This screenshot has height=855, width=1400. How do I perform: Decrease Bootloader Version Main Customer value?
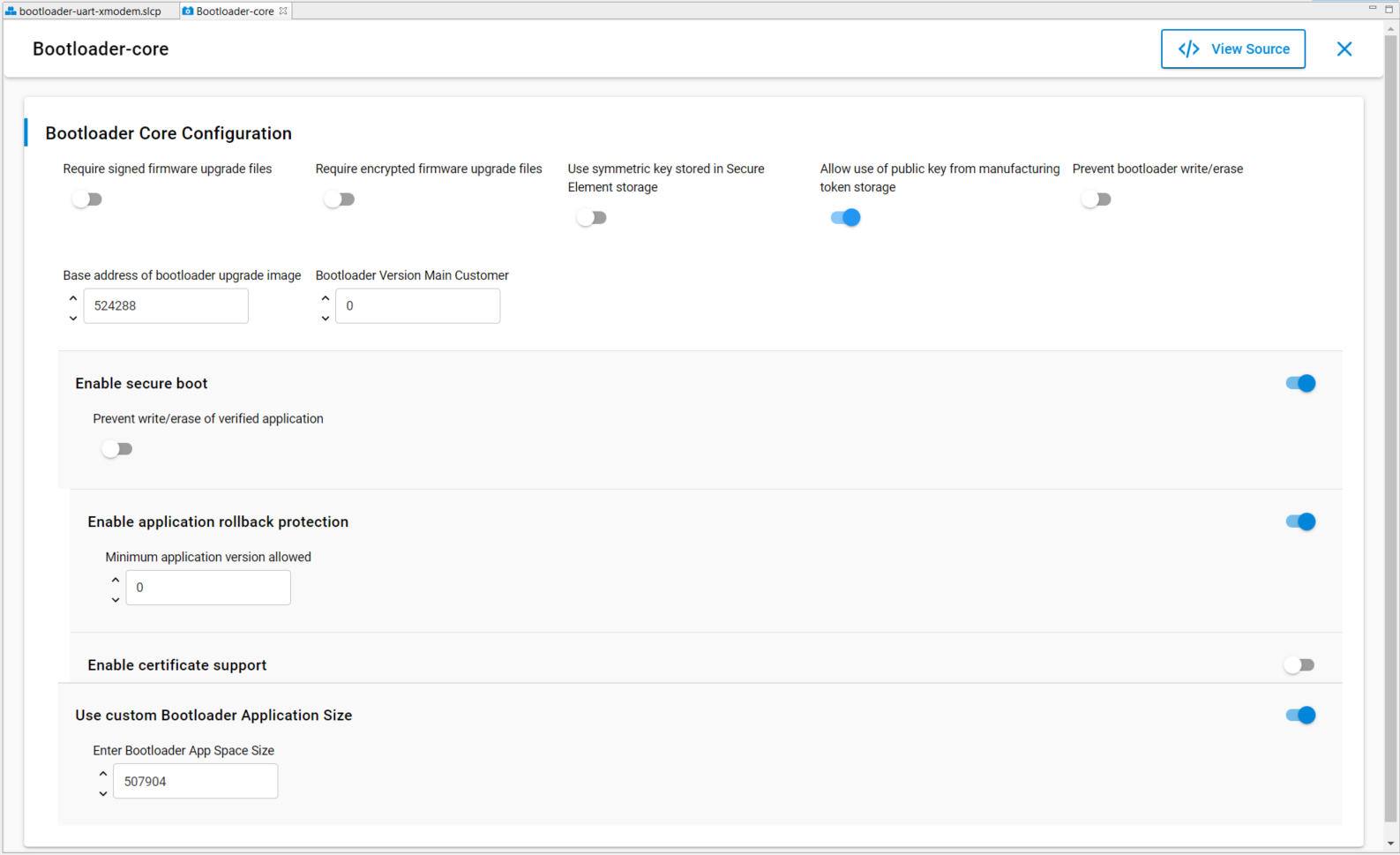coord(326,318)
